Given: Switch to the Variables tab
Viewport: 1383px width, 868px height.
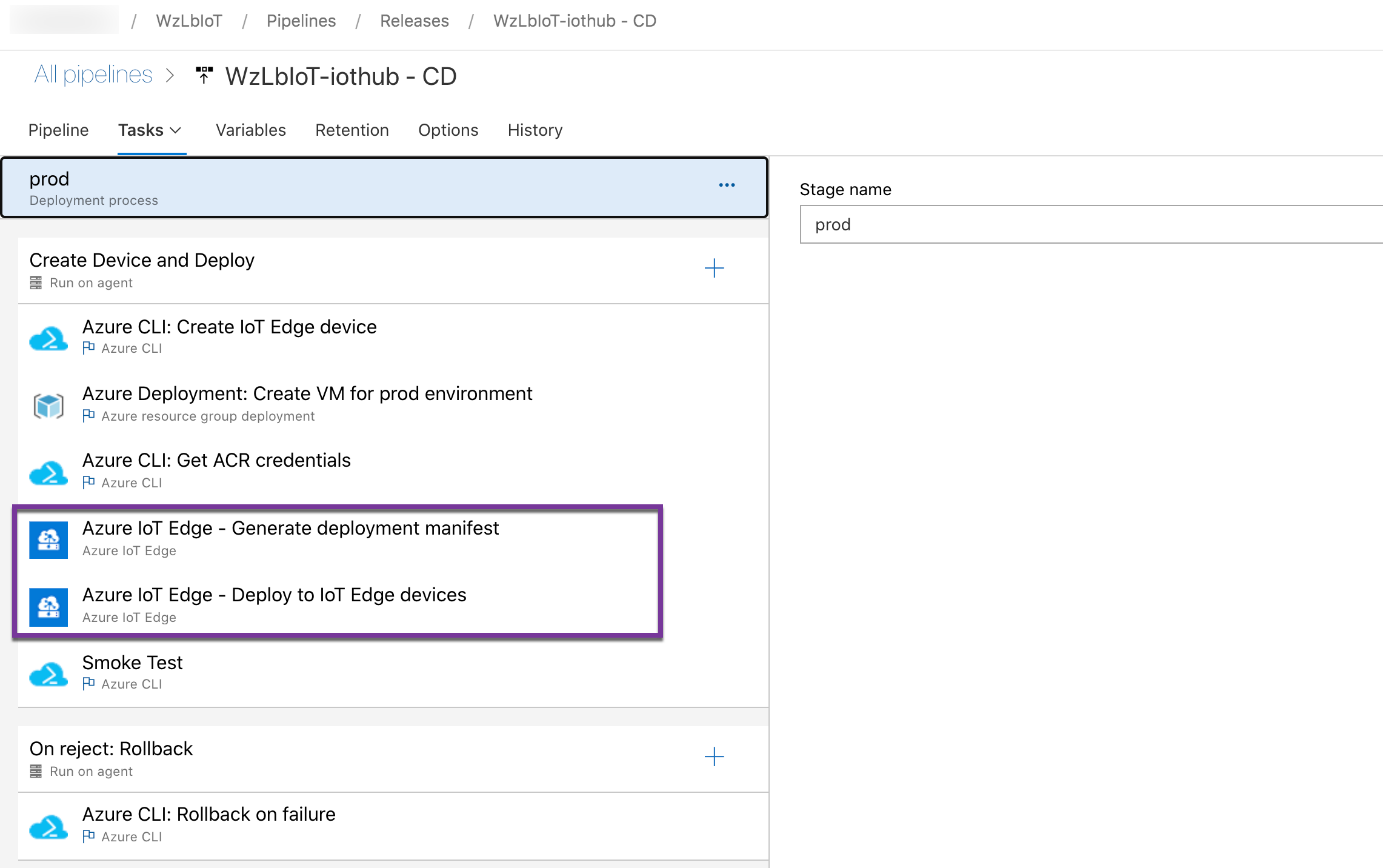Looking at the screenshot, I should coord(251,130).
